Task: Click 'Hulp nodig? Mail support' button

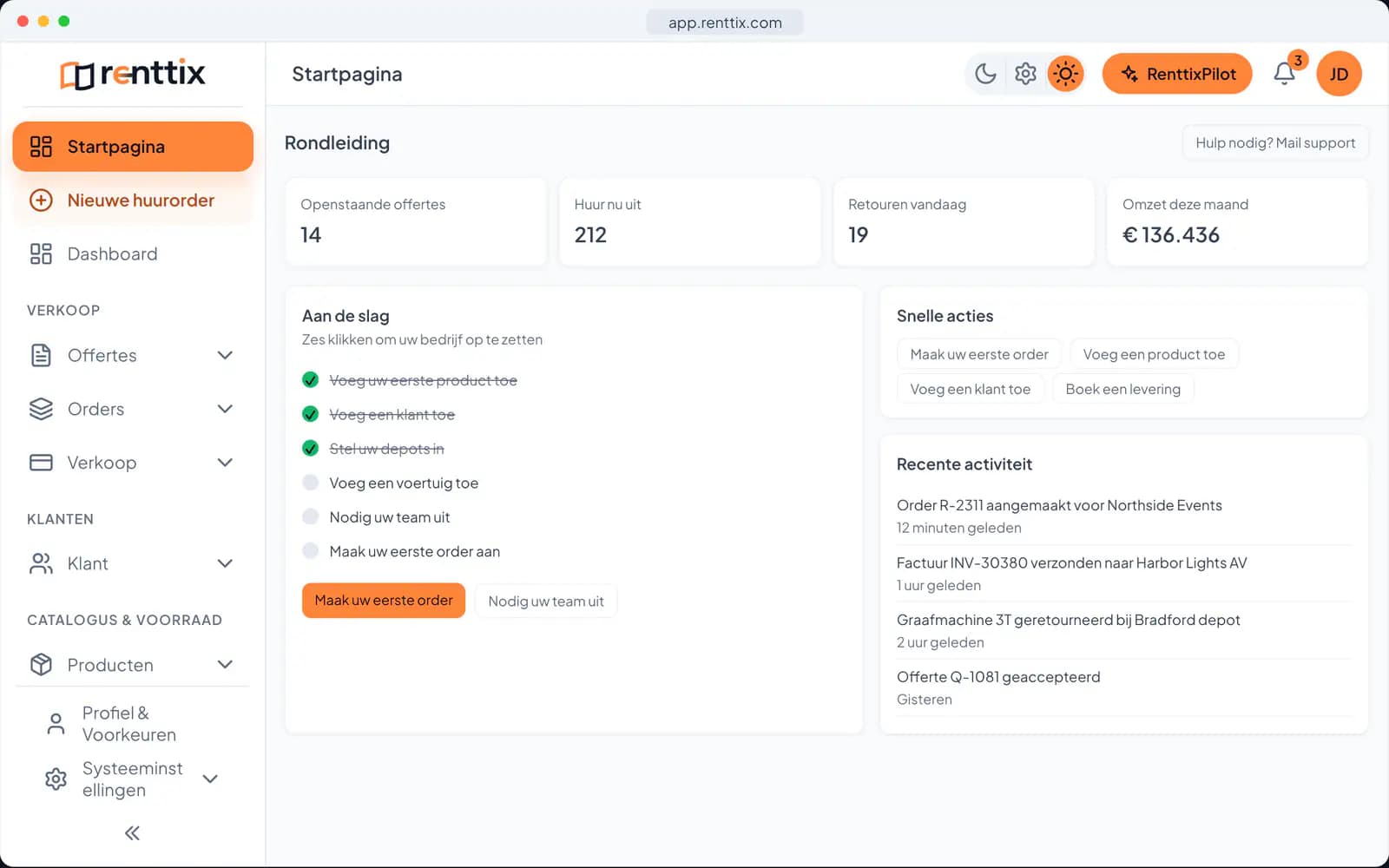Action: tap(1275, 143)
